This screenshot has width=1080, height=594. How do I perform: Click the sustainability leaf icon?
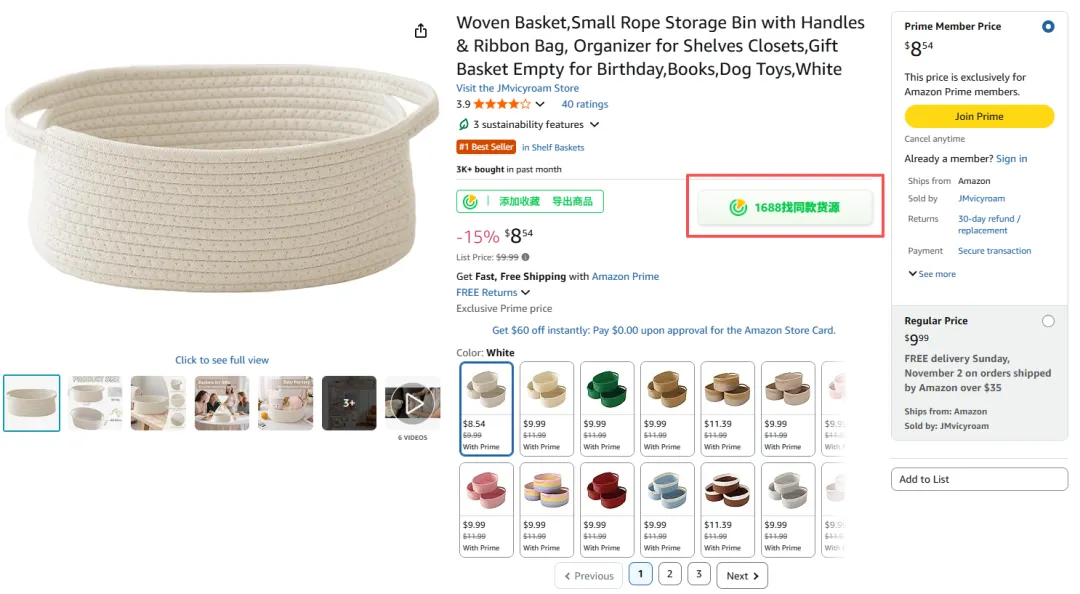[x=463, y=125]
